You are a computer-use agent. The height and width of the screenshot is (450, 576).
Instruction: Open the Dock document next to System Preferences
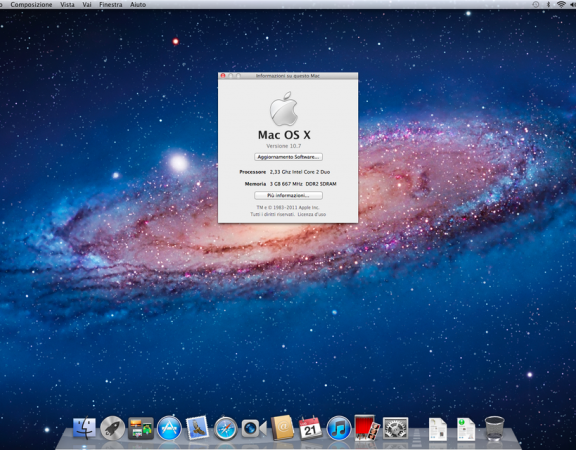pyautogui.click(x=438, y=429)
